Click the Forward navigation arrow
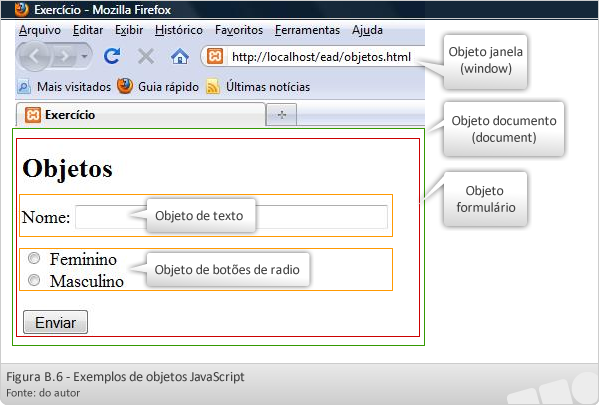599x405 pixels. pyautogui.click(x=64, y=57)
